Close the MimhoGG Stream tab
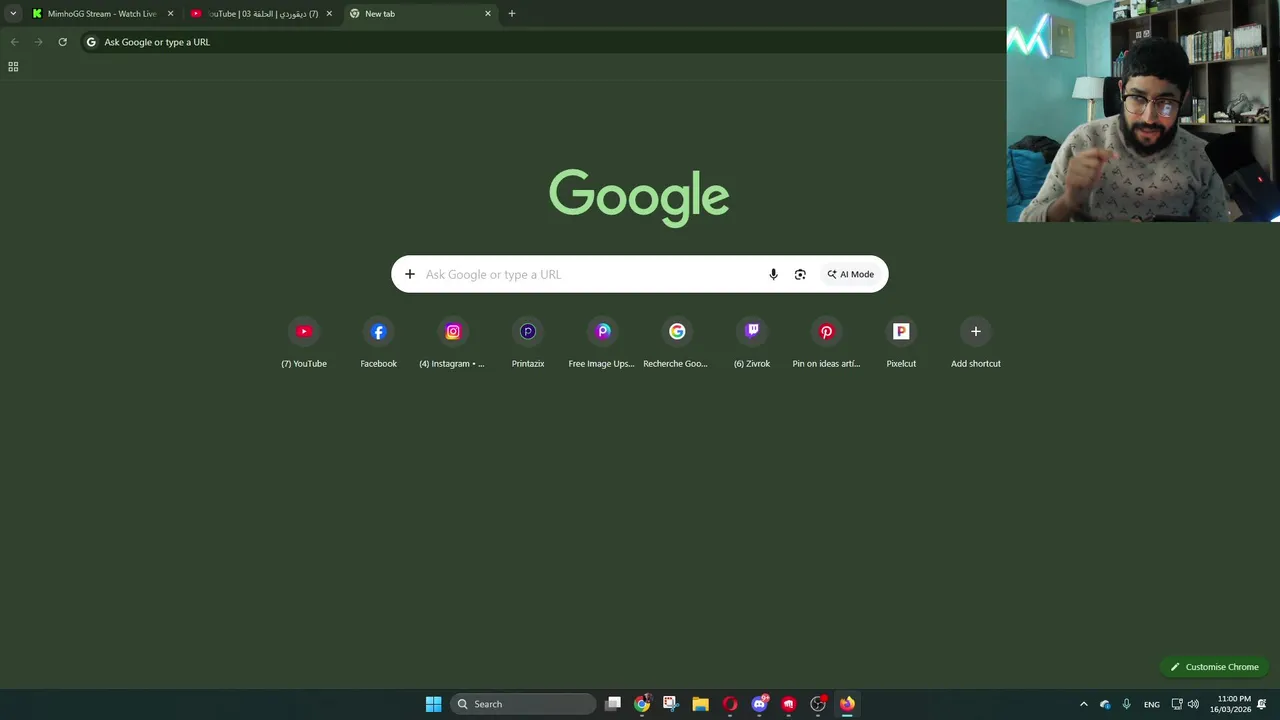 [170, 14]
